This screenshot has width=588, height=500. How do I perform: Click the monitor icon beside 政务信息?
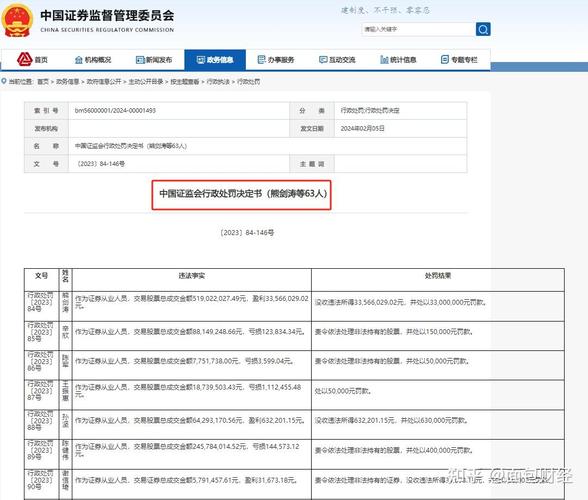(x=201, y=60)
